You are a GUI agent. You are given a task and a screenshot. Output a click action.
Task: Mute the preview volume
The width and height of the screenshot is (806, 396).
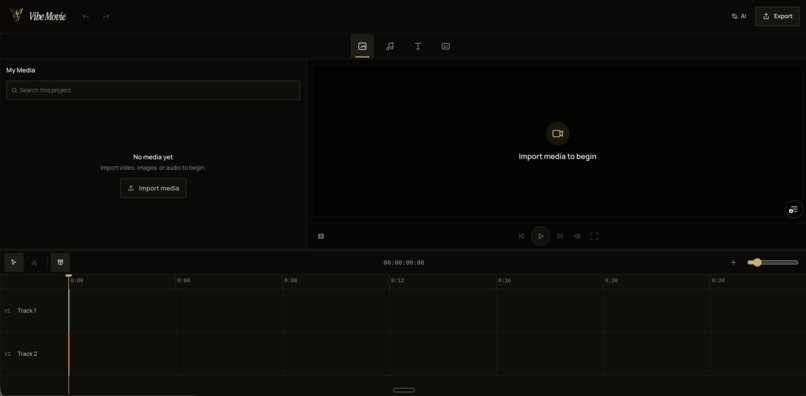[577, 236]
